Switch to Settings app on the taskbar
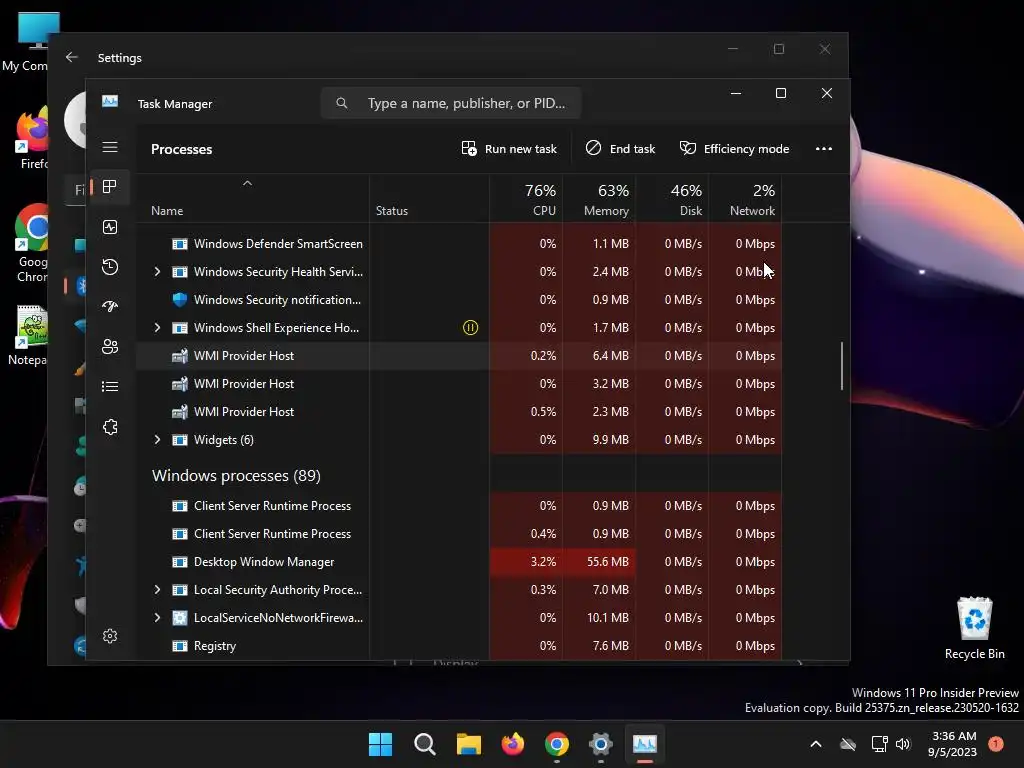The width and height of the screenshot is (1024, 768). [600, 744]
